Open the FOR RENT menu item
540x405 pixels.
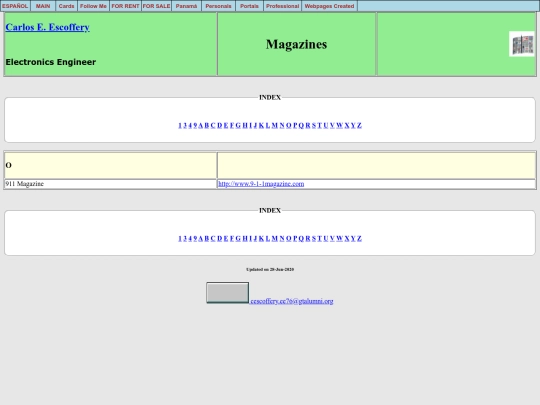coord(125,6)
